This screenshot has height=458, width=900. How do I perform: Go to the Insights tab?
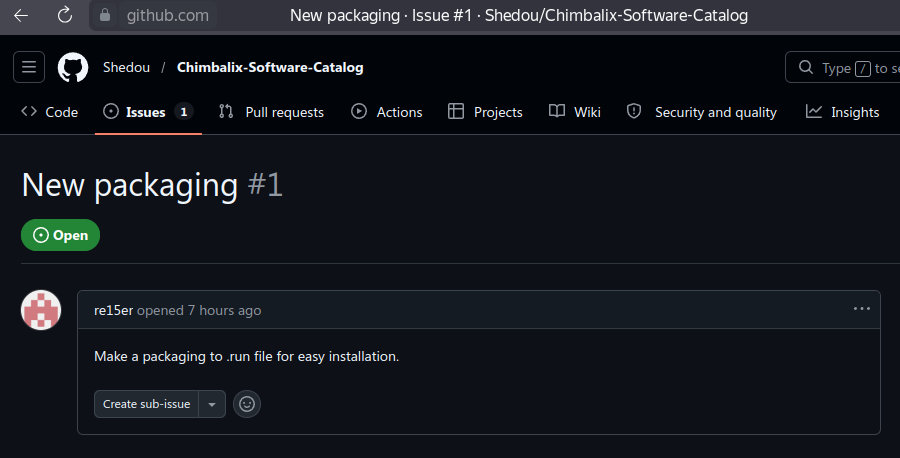click(x=842, y=112)
